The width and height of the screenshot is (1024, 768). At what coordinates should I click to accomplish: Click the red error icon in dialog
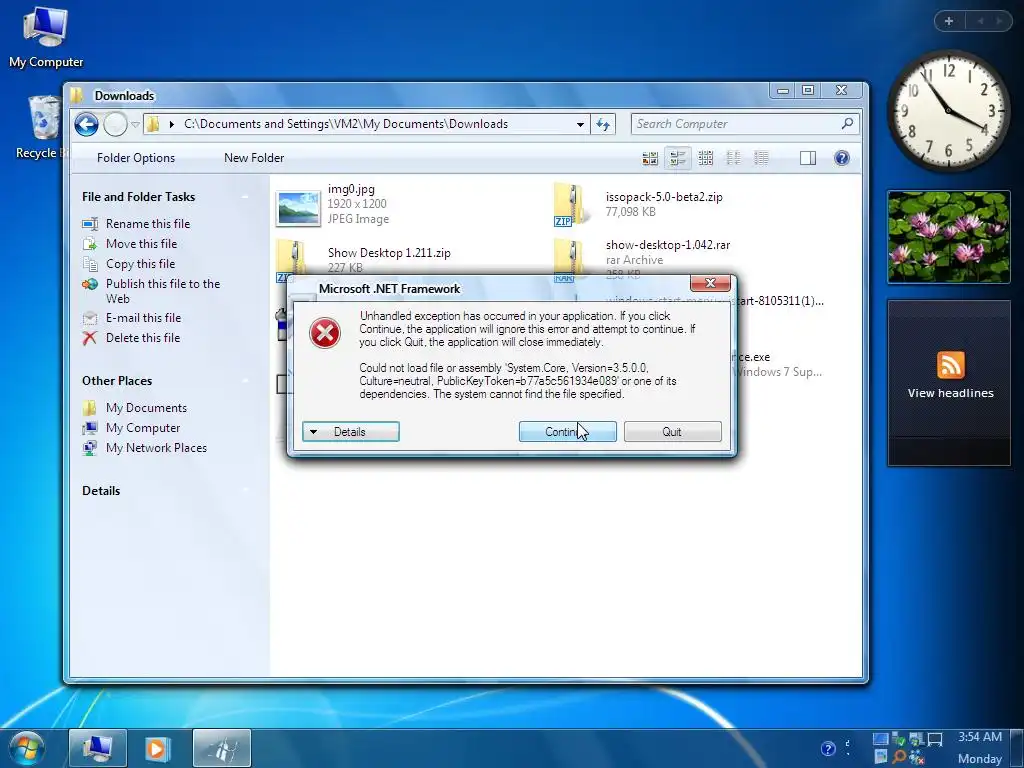(x=325, y=333)
